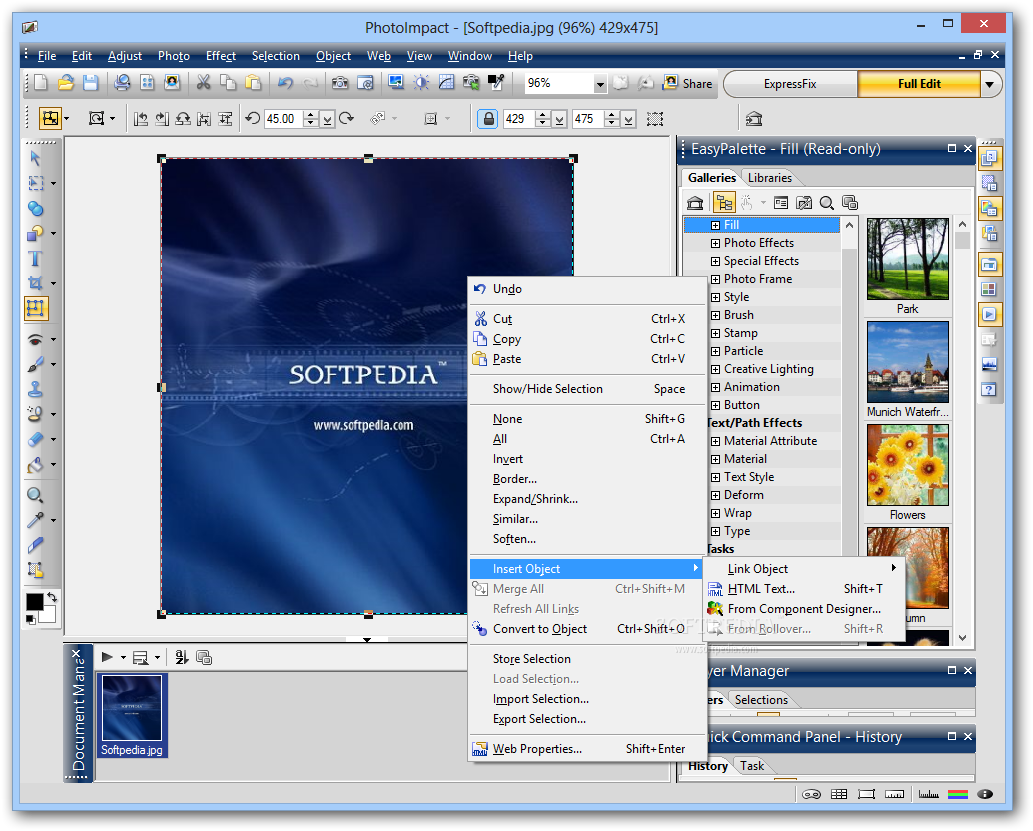Open the Selection menu
The height and width of the screenshot is (831, 1033).
click(275, 56)
